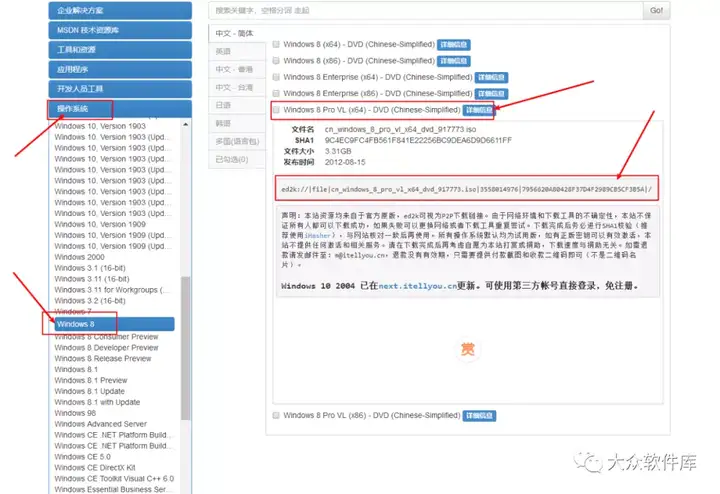Image resolution: width=720 pixels, height=494 pixels.
Task: Select Windows 8.1 with Update entry
Action: [97, 402]
